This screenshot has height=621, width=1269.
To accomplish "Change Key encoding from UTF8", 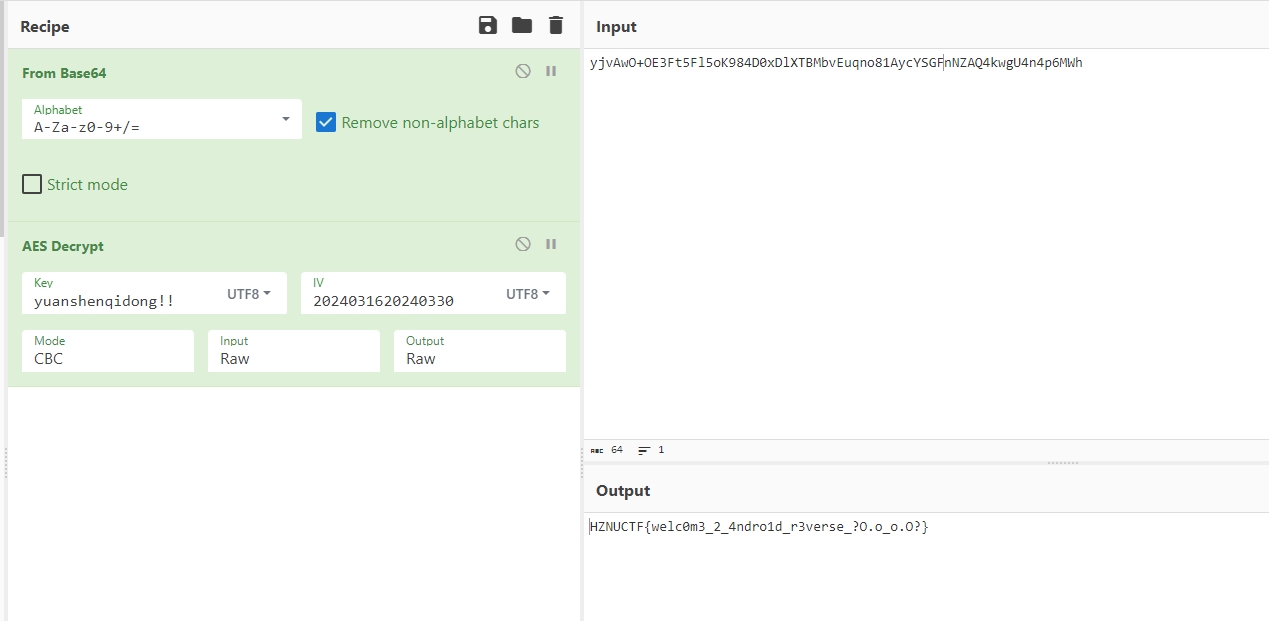I will [249, 294].
